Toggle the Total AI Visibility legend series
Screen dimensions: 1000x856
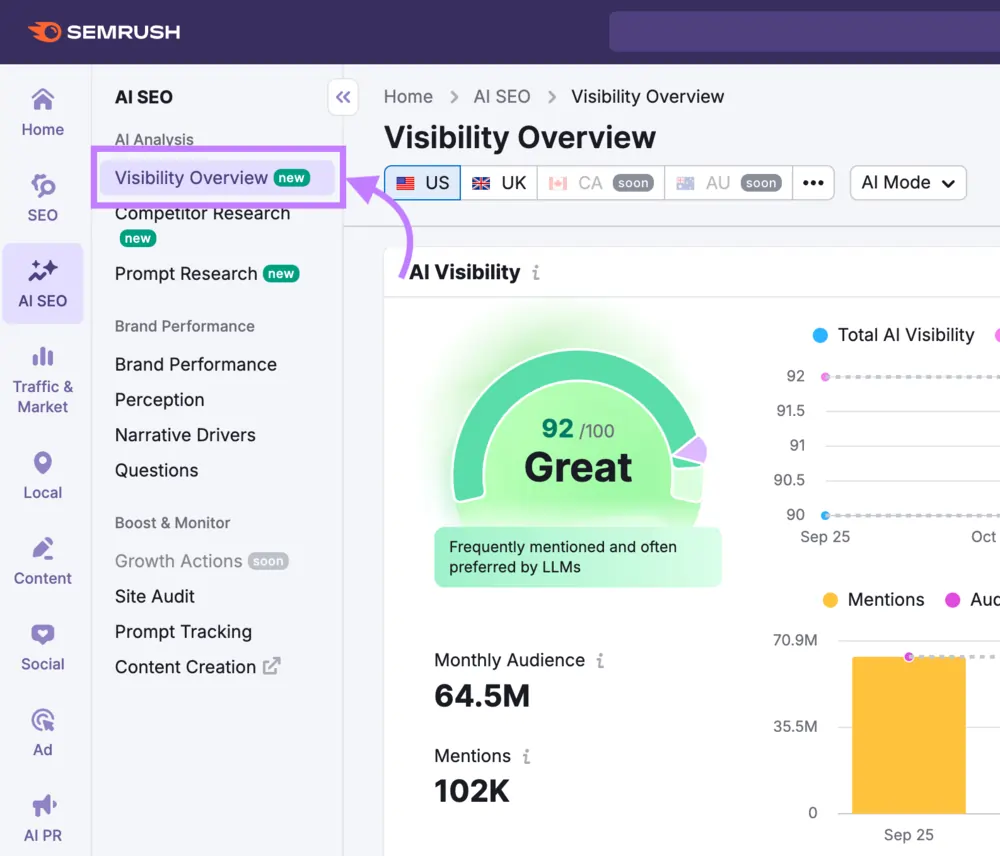point(893,335)
